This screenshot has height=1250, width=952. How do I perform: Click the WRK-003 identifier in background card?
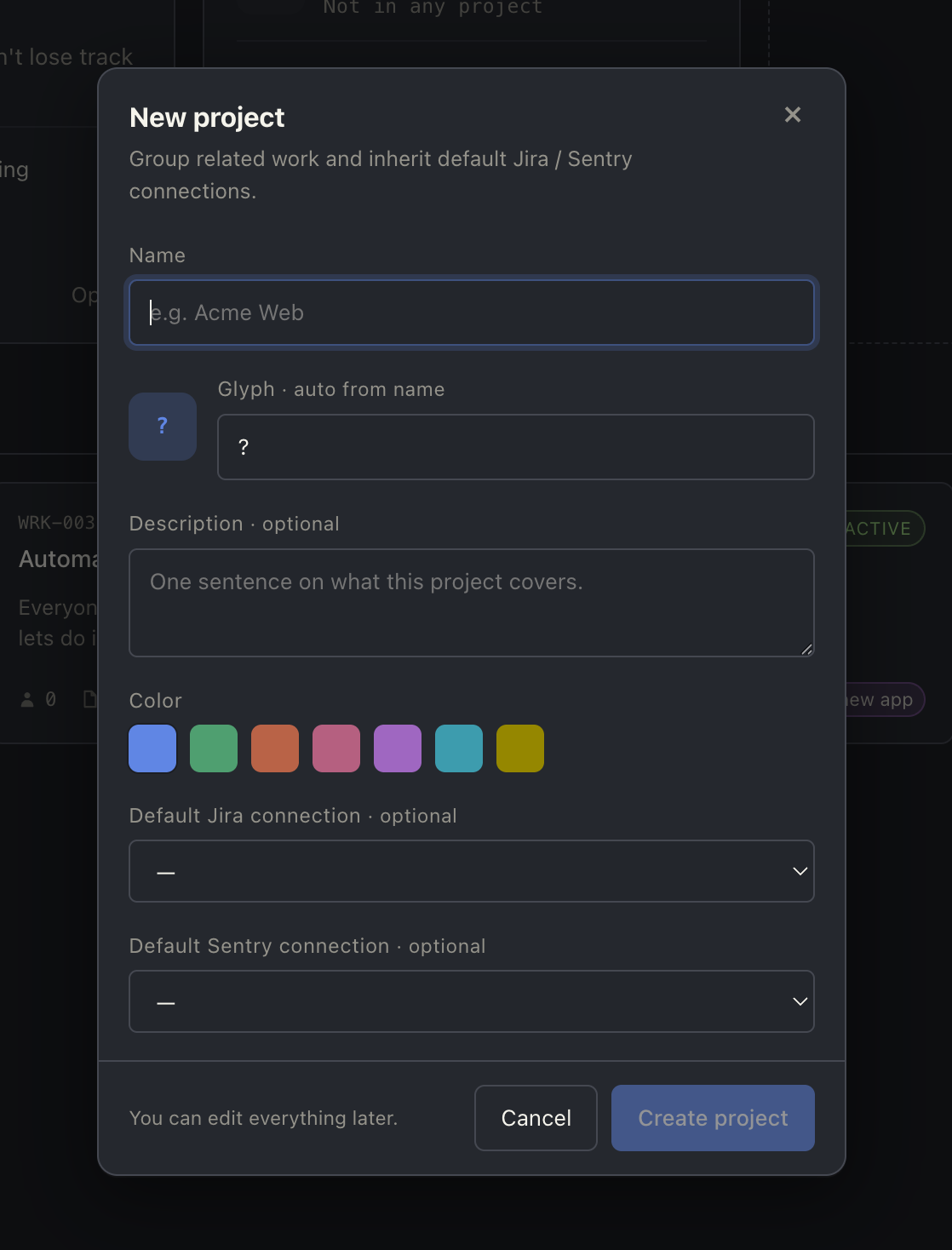tap(57, 523)
